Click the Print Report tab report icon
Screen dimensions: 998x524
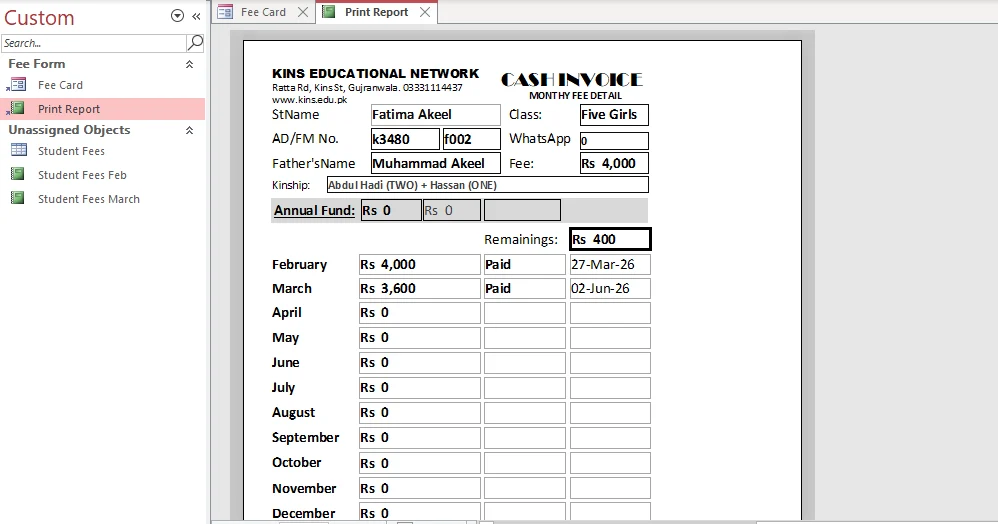coord(328,11)
